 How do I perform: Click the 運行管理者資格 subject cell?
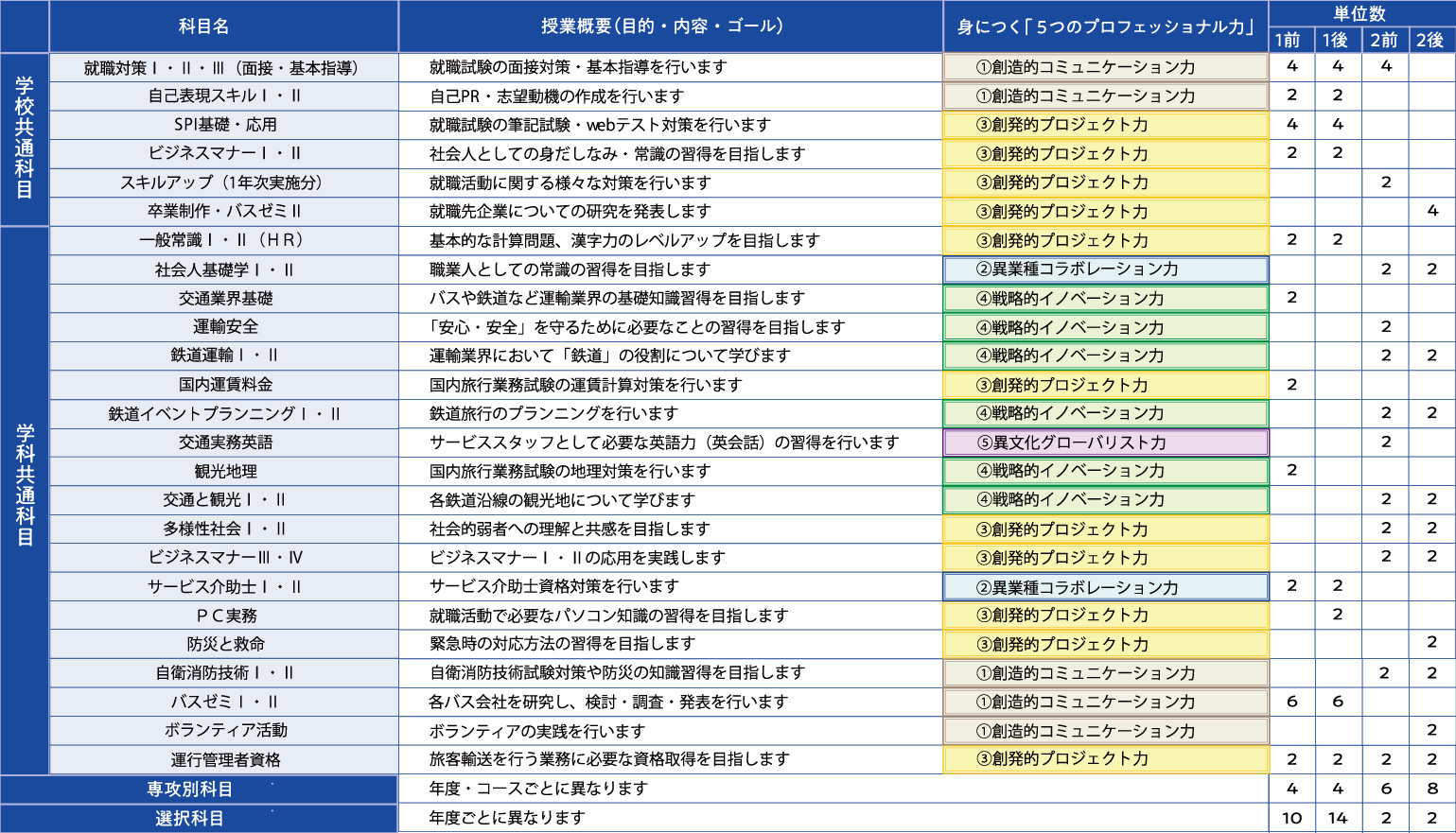coord(225,759)
